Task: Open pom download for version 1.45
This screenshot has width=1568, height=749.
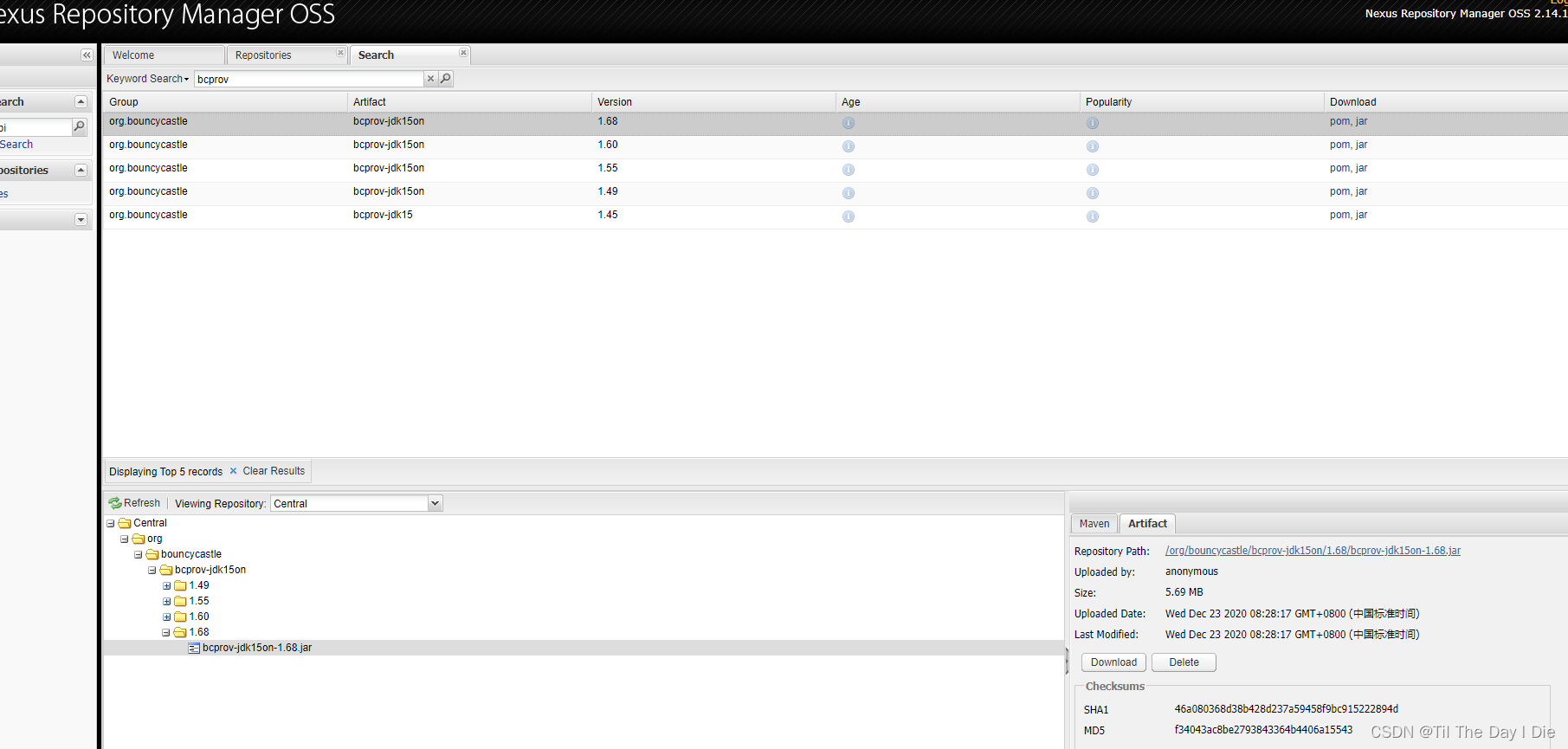Action: coord(1339,215)
